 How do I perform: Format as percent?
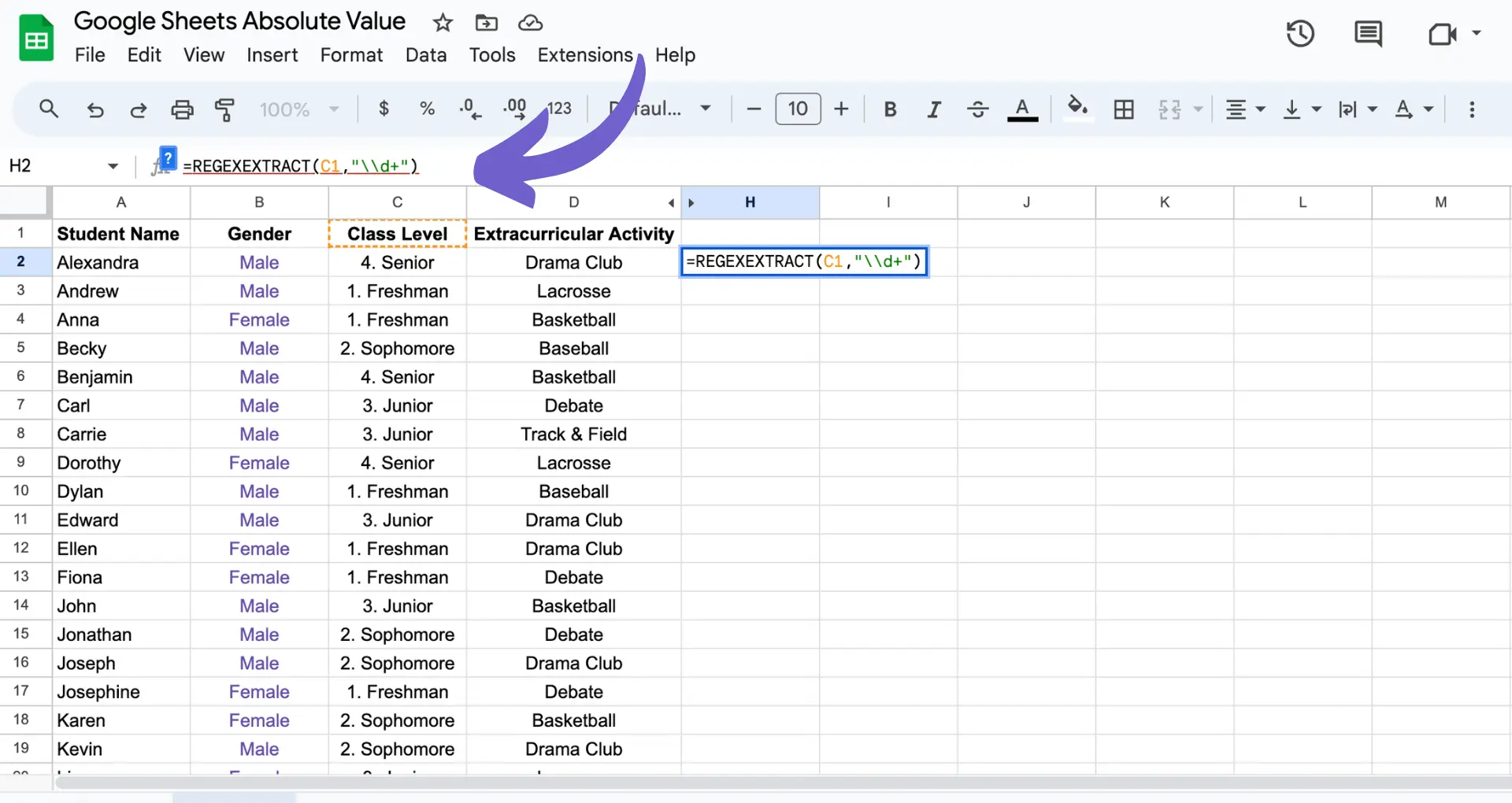[x=427, y=109]
